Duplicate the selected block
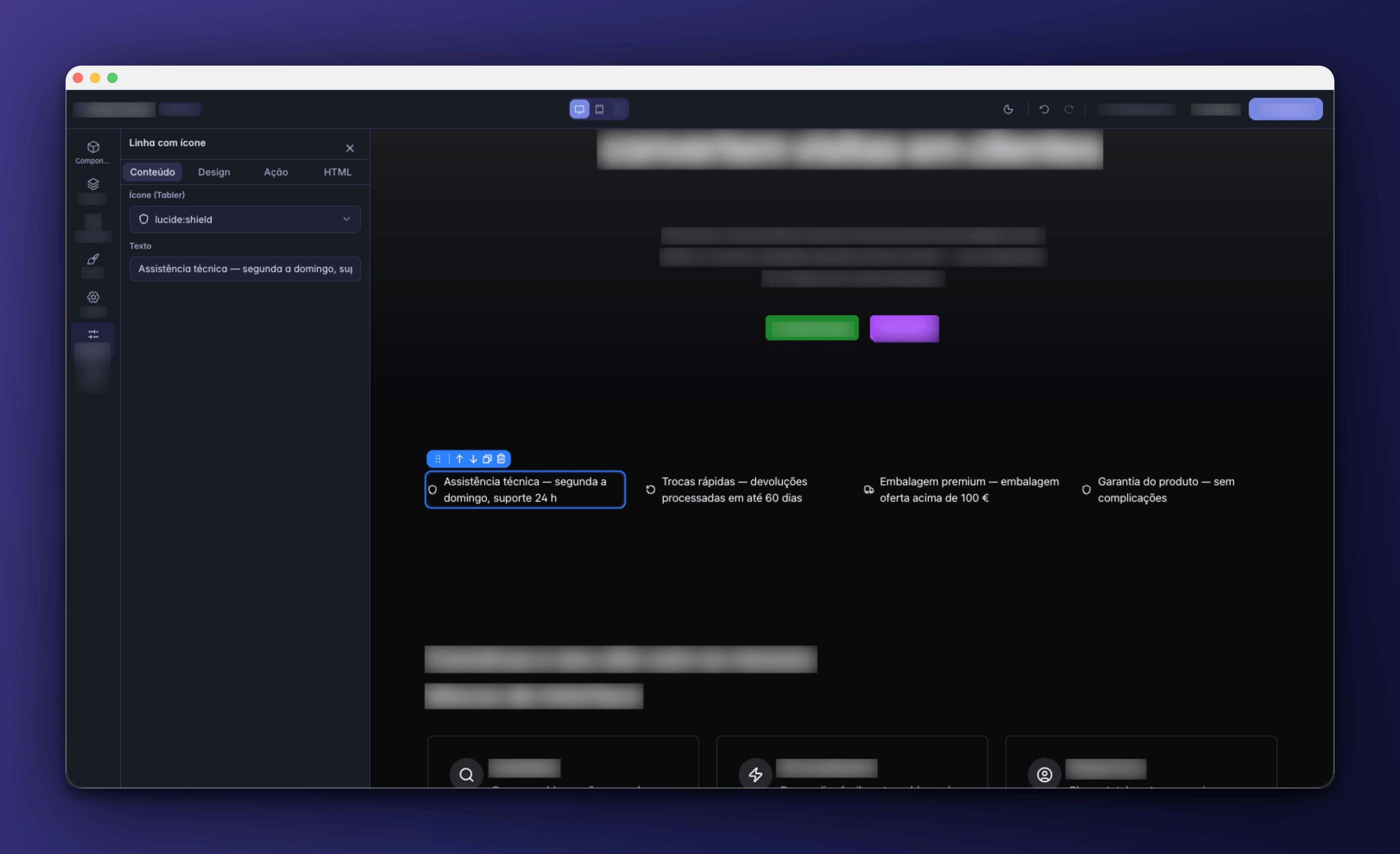This screenshot has height=854, width=1400. pos(487,459)
